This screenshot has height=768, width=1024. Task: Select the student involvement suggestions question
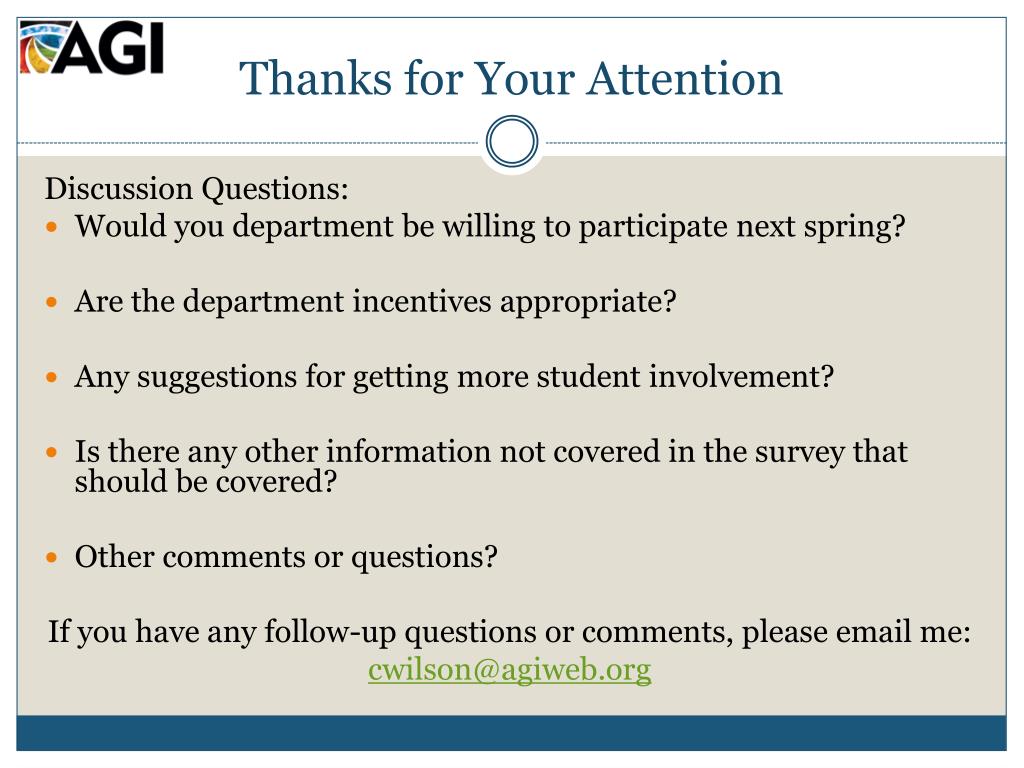pyautogui.click(x=455, y=377)
